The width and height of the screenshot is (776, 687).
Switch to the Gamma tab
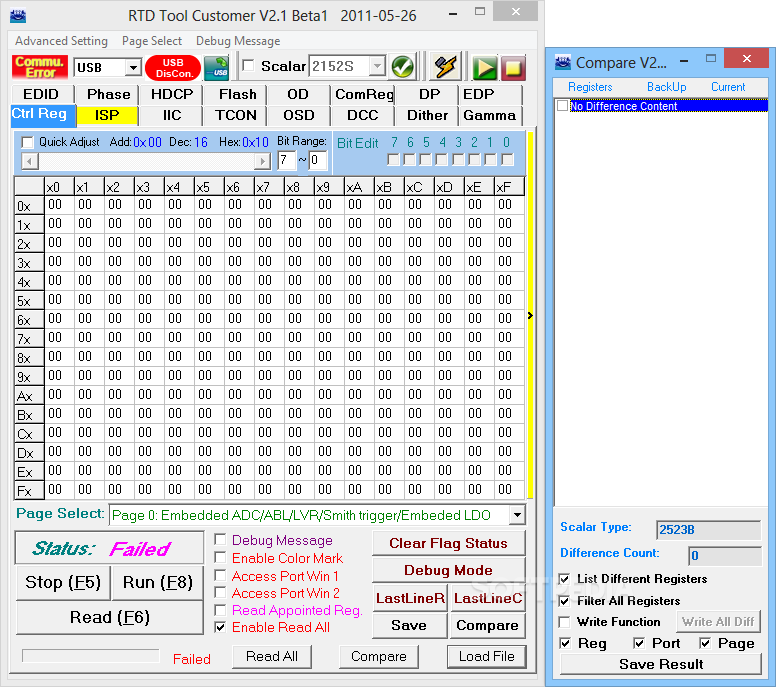point(489,115)
